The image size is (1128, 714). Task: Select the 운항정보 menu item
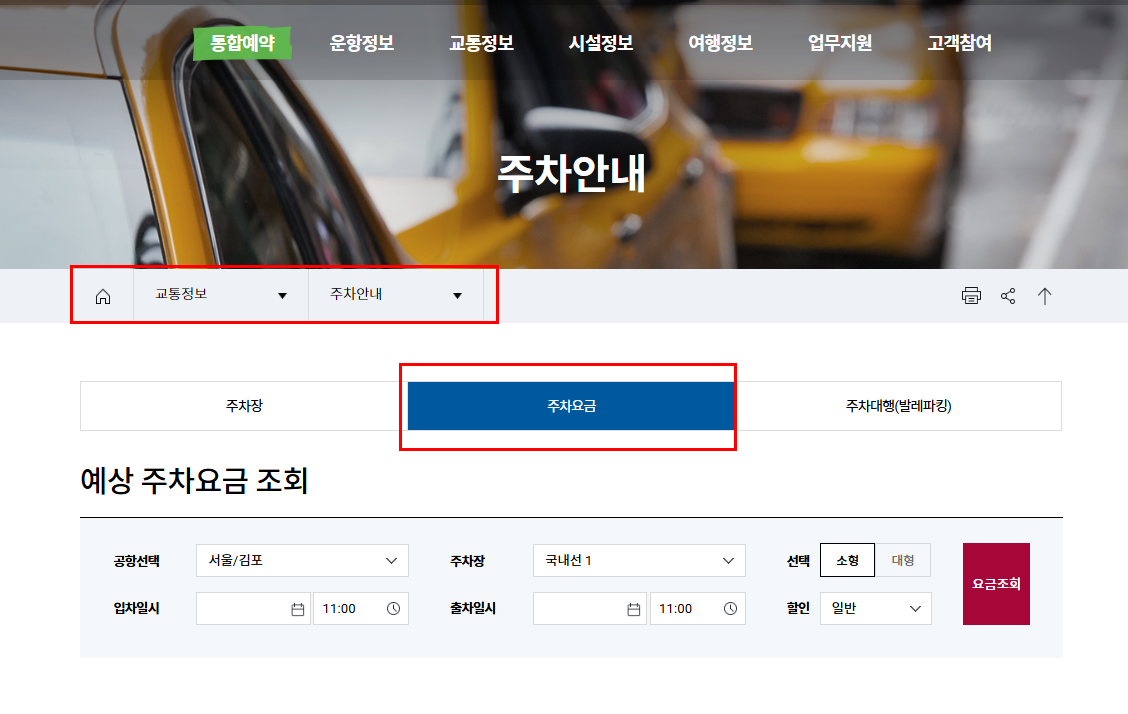point(361,43)
